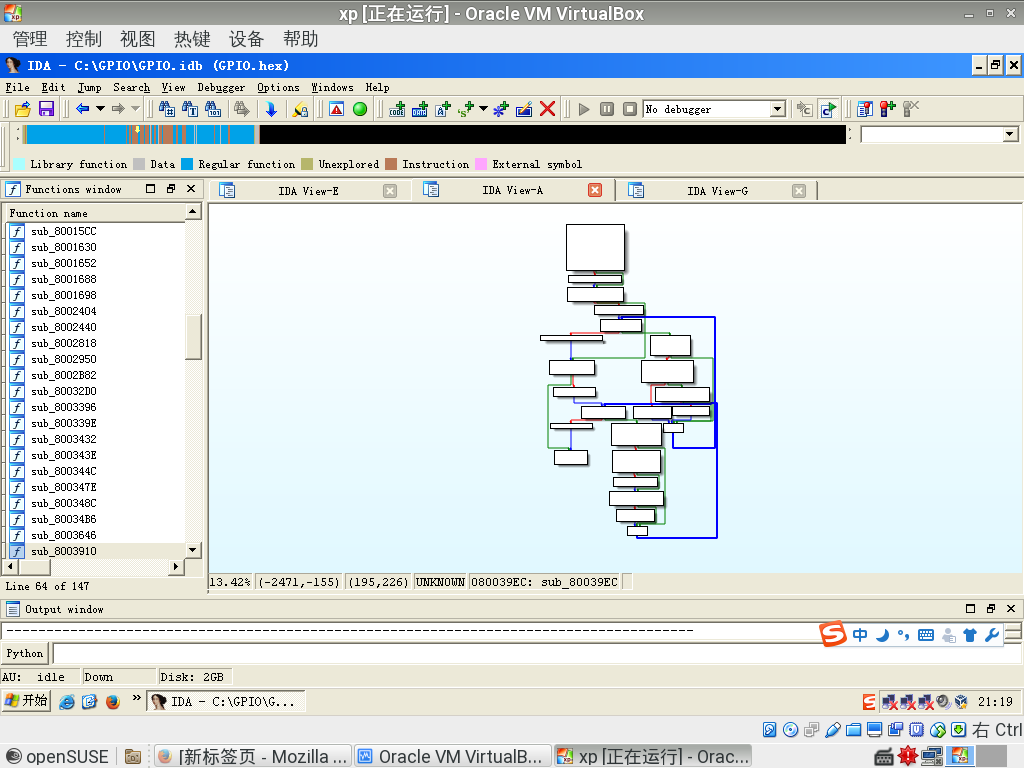Click the C with green arrow icon
This screenshot has height=768, width=1024.
coord(828,109)
